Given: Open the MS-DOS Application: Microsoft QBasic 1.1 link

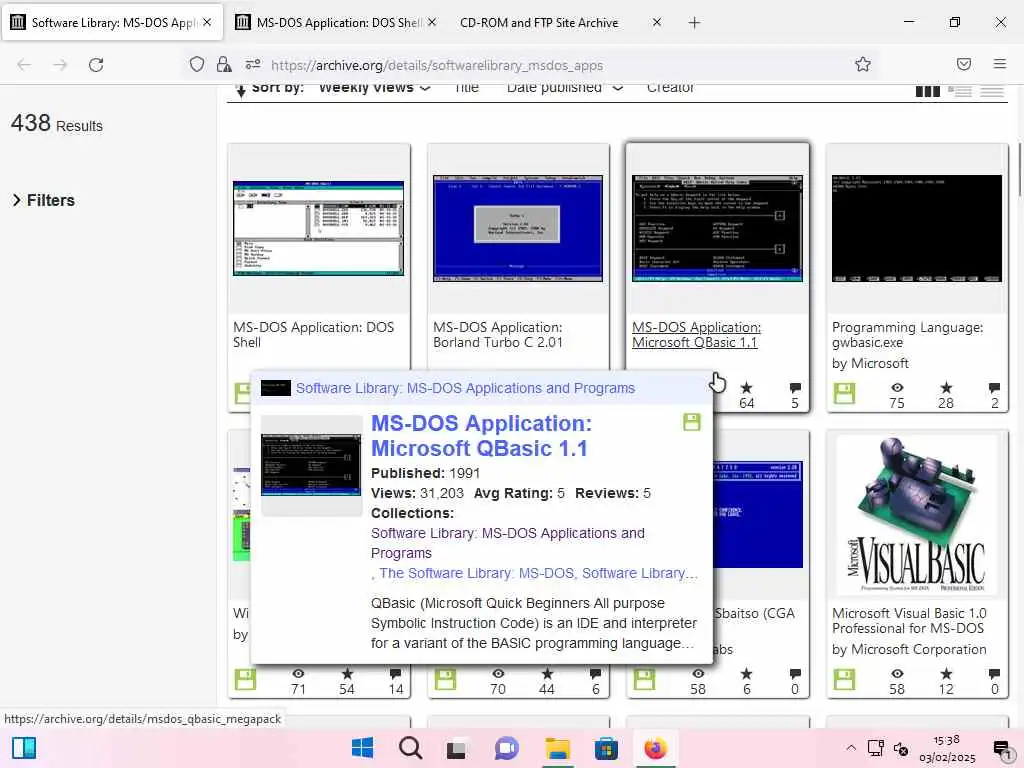Looking at the screenshot, I should 696,335.
